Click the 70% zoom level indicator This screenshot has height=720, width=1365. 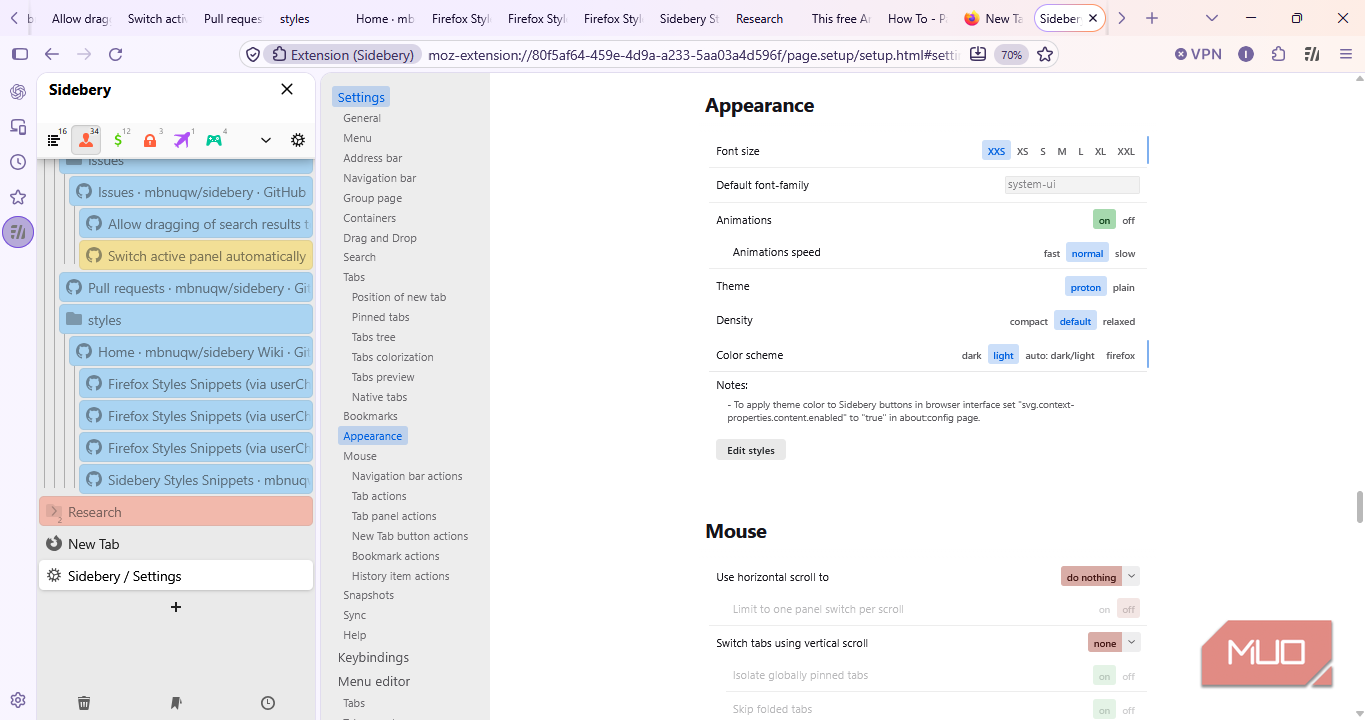1012,55
